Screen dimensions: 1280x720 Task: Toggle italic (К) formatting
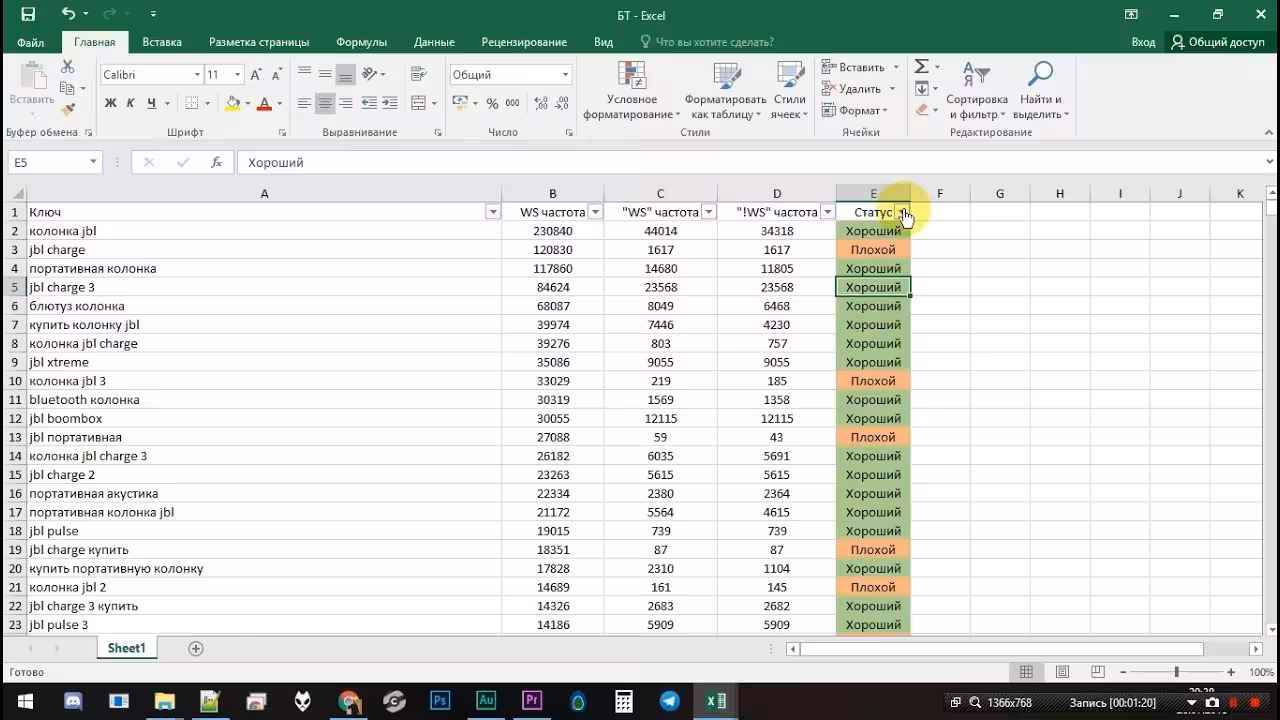point(130,103)
